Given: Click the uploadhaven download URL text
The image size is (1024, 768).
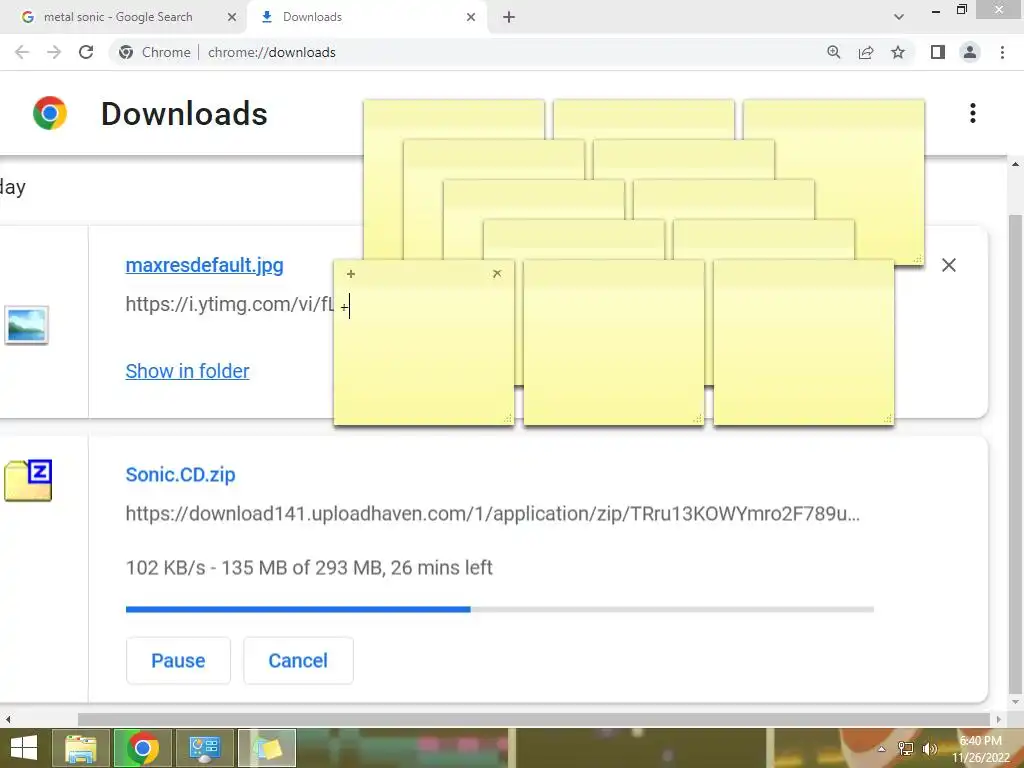Looking at the screenshot, I should pyautogui.click(x=492, y=514).
